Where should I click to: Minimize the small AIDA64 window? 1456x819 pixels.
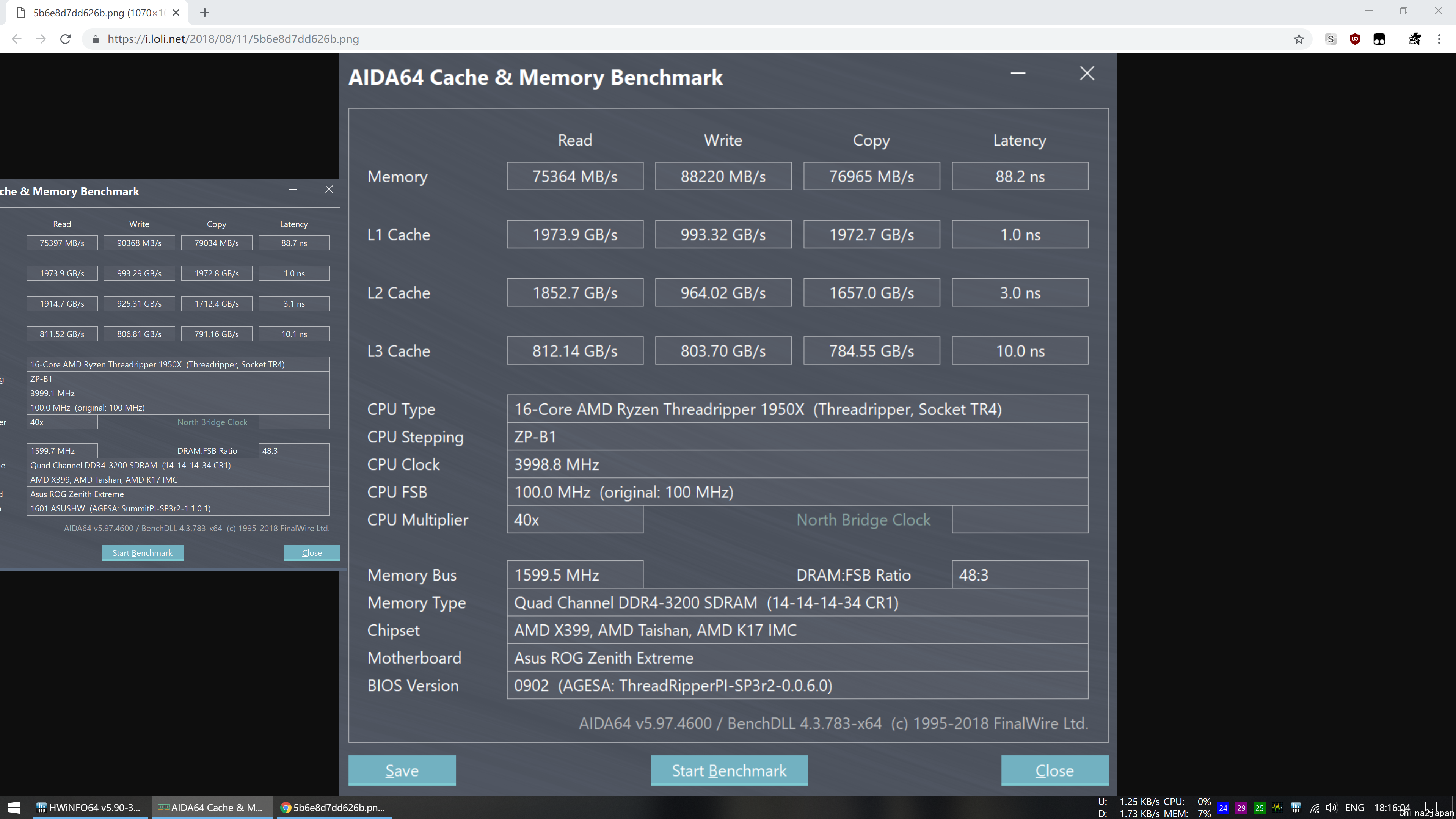[x=293, y=189]
